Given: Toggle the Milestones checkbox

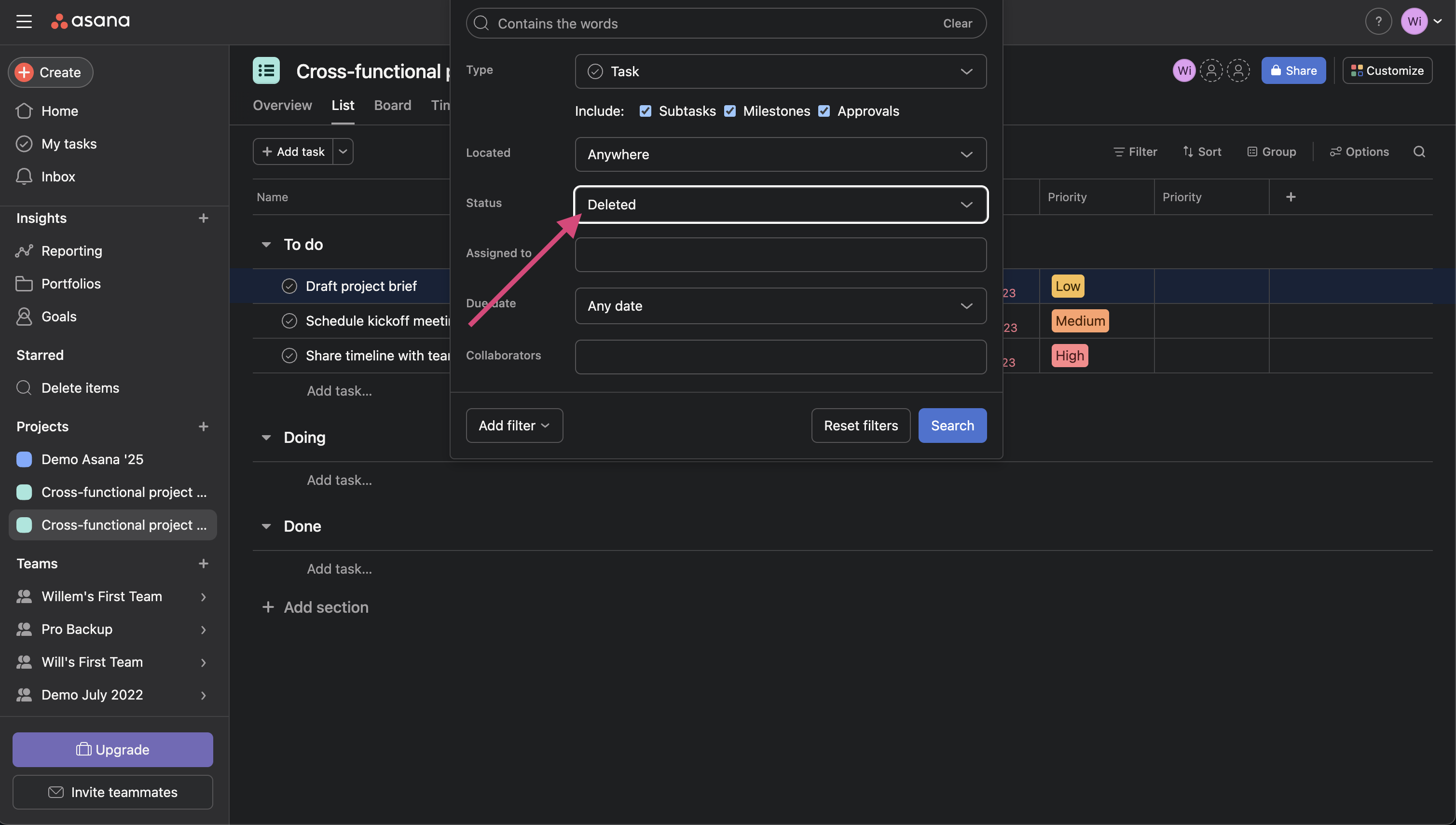Looking at the screenshot, I should click(x=730, y=111).
